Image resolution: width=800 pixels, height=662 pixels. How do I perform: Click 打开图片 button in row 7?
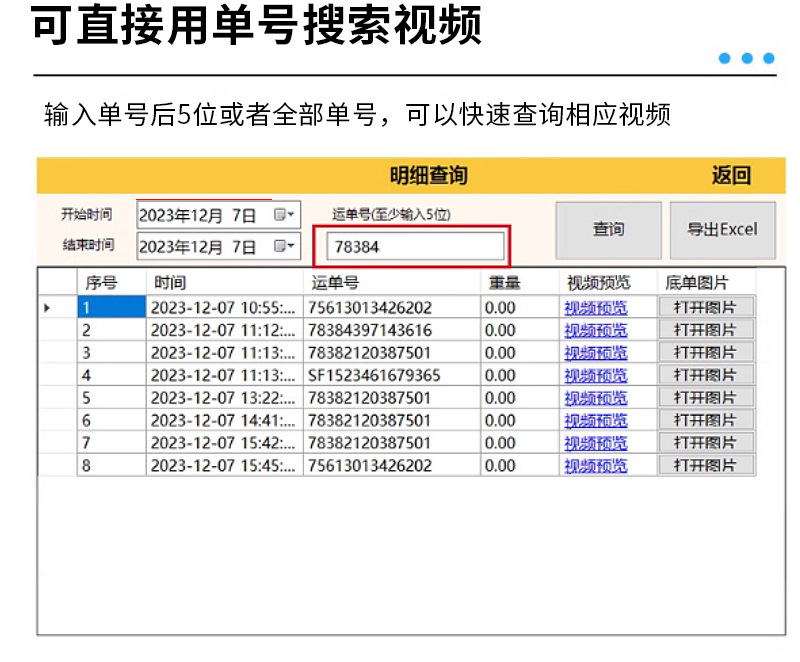point(706,443)
